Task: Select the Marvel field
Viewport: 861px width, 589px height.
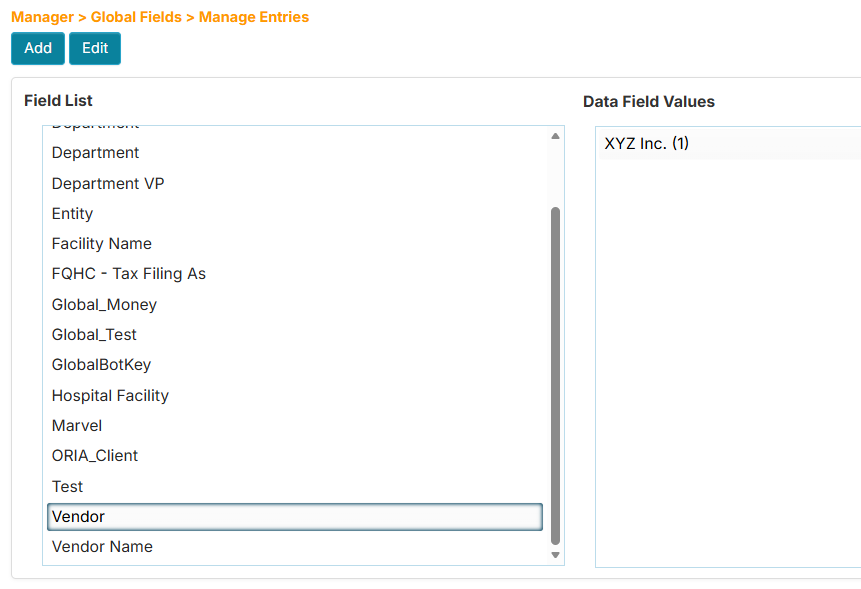Action: tap(76, 425)
